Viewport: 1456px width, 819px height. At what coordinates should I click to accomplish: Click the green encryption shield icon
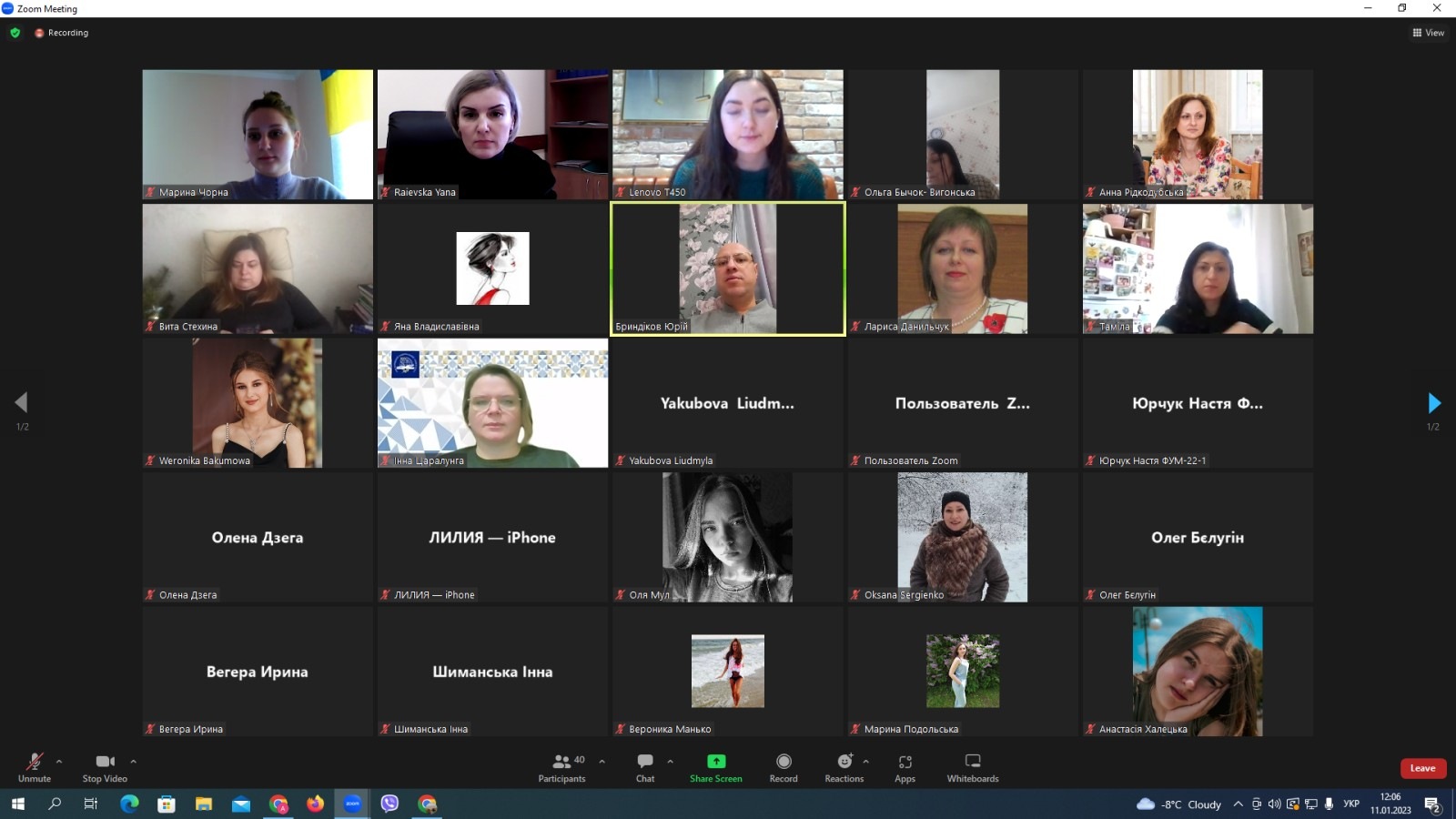15,33
